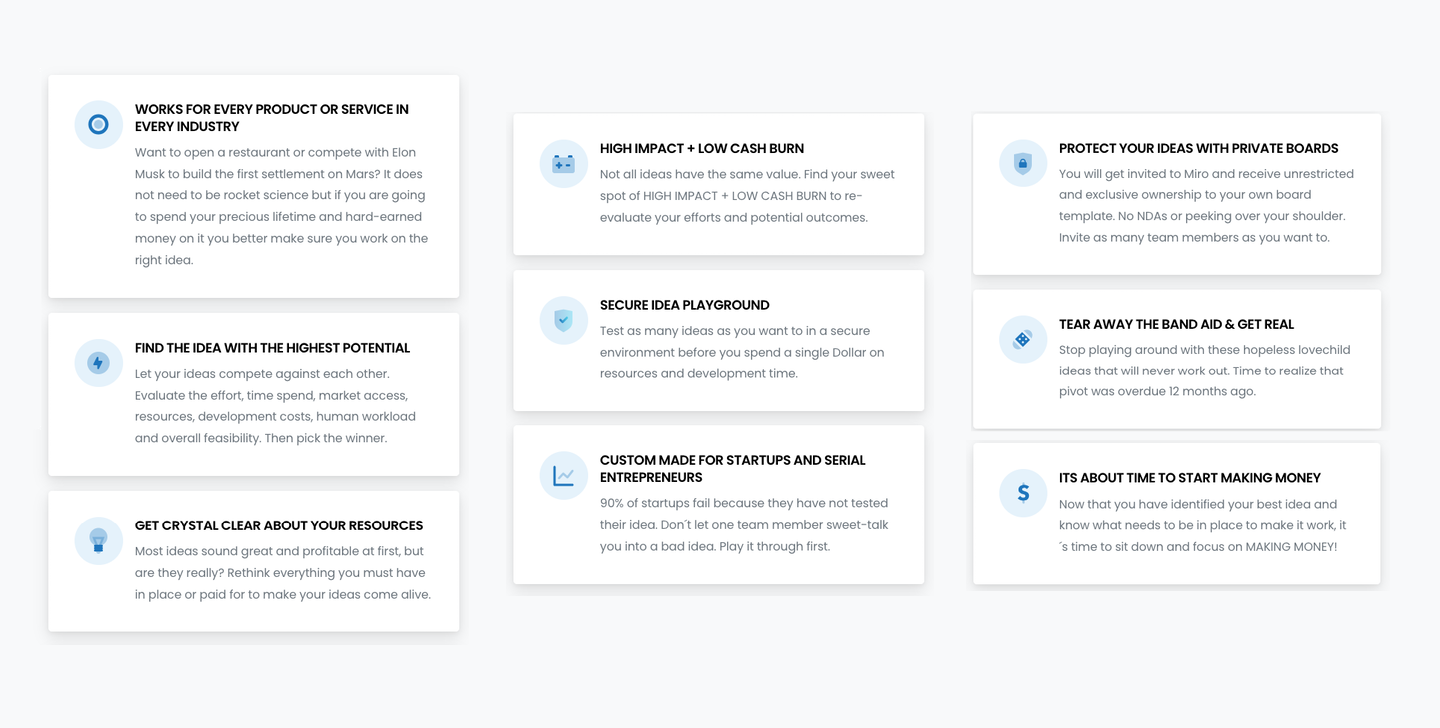Click paragraph starting 'Most ideas sound great'
Viewport: 1440px width, 728px height.
tap(283, 573)
